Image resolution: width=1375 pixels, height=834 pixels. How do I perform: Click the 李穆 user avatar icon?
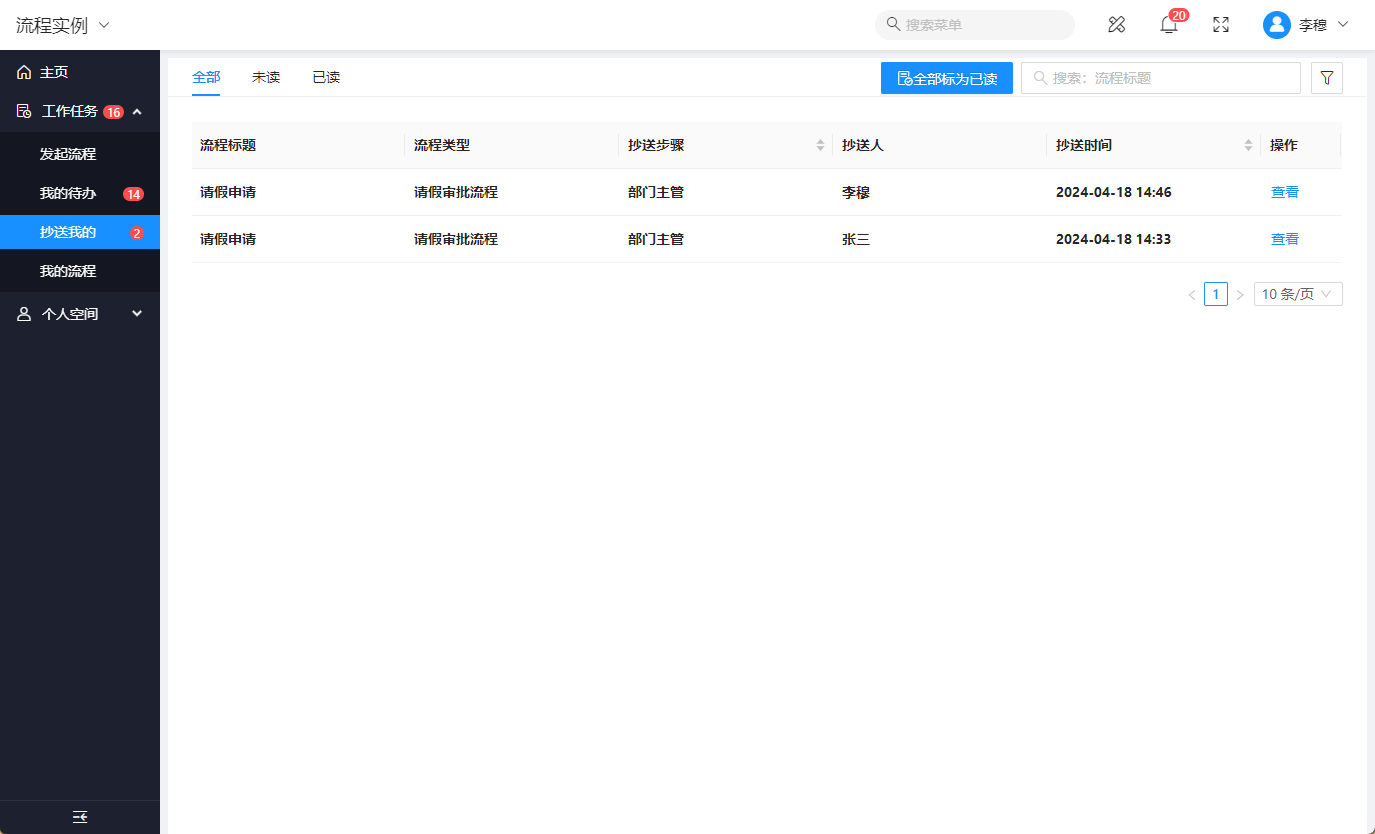[1276, 25]
